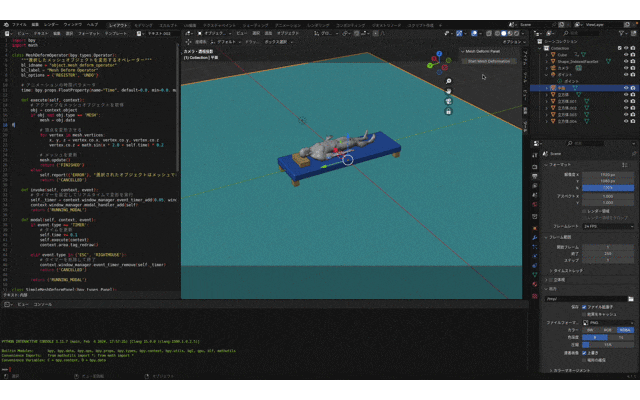Select solid viewport shading icon
This screenshot has height=400, width=640.
[x=504, y=33]
